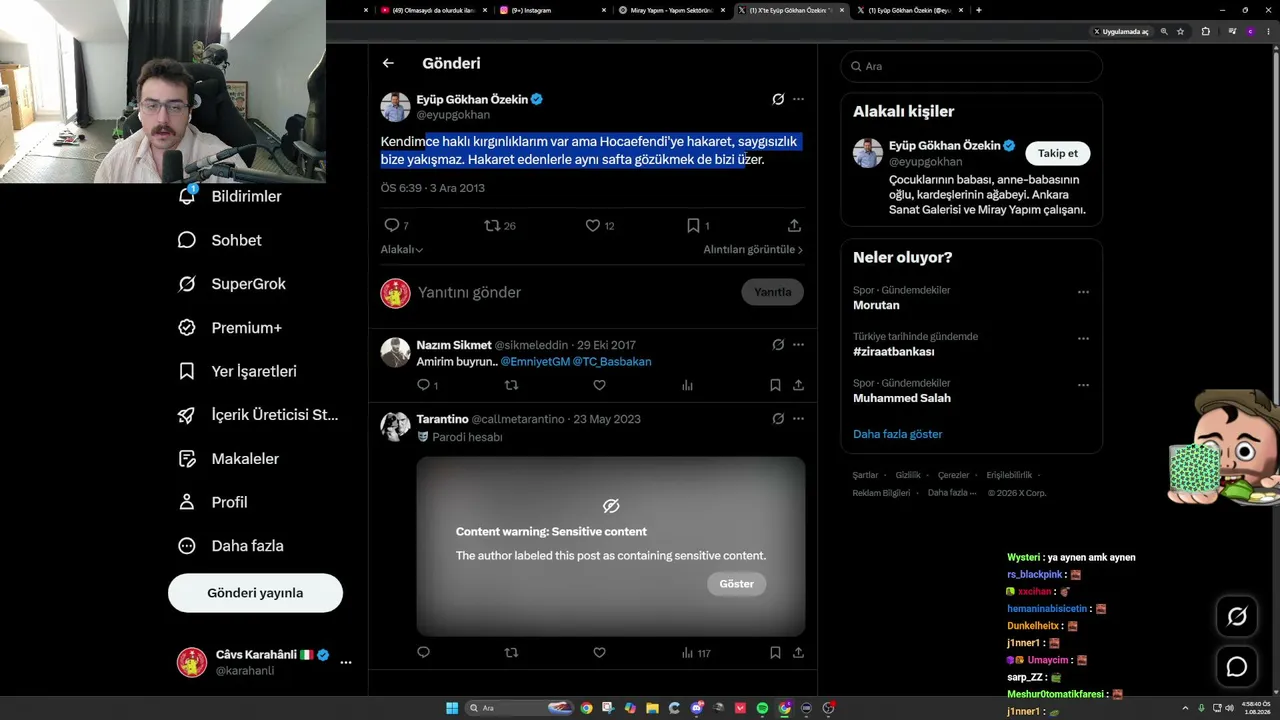The image size is (1280, 720).
Task: Open the floating messages chat button
Action: [1237, 667]
